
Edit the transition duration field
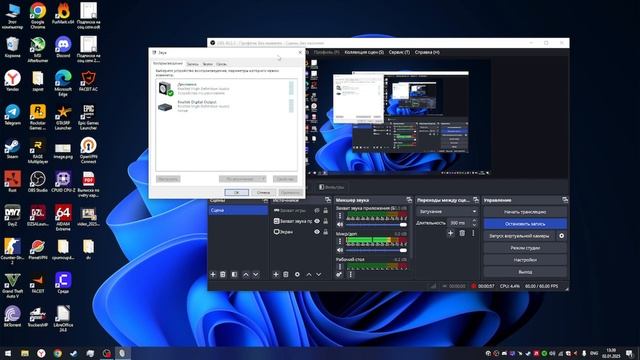(458, 223)
